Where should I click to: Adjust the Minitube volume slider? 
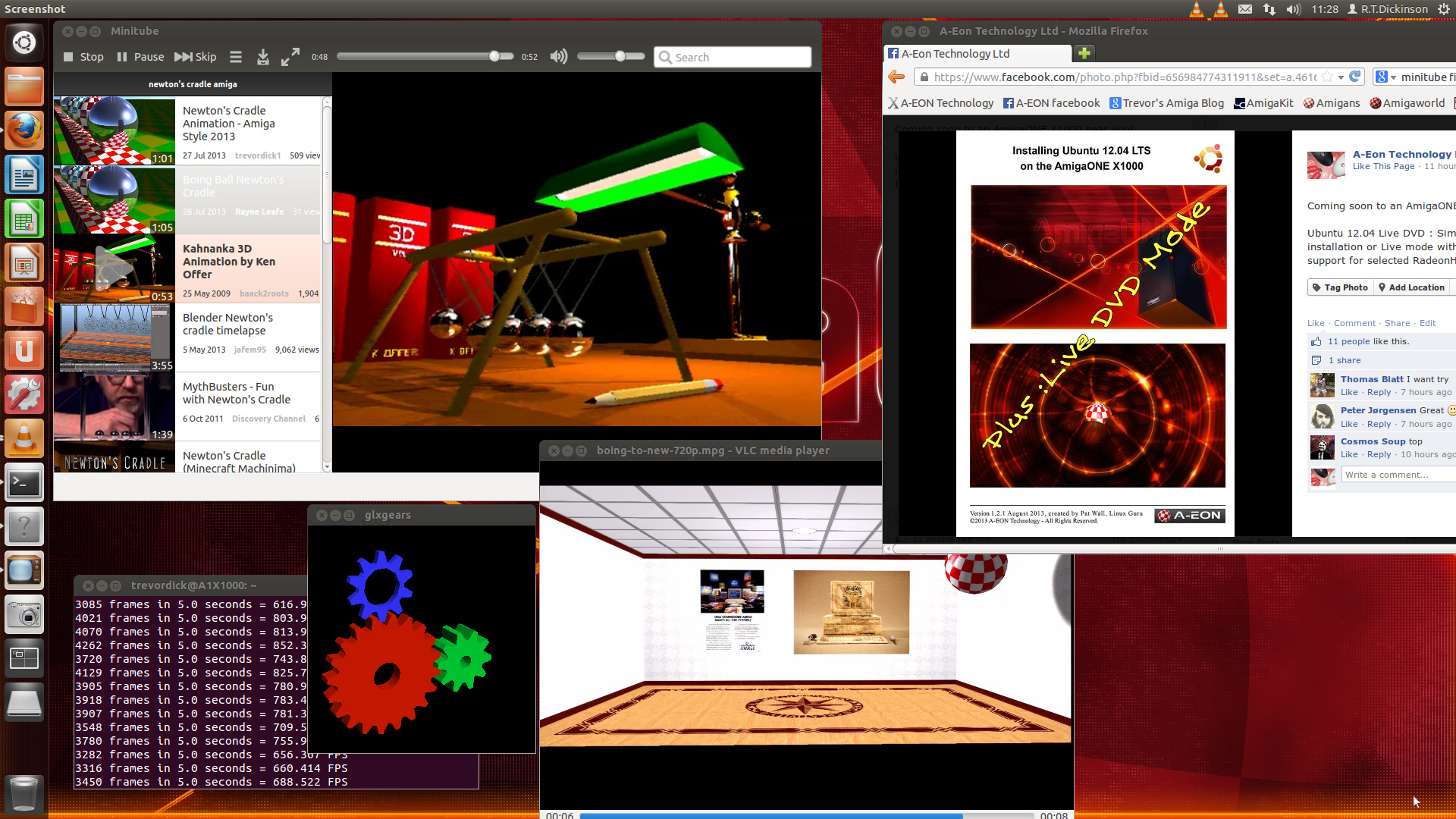[x=620, y=56]
